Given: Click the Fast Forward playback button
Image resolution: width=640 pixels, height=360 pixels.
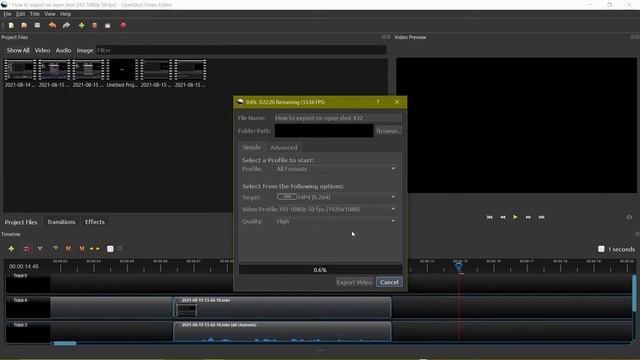Looking at the screenshot, I should tap(528, 217).
